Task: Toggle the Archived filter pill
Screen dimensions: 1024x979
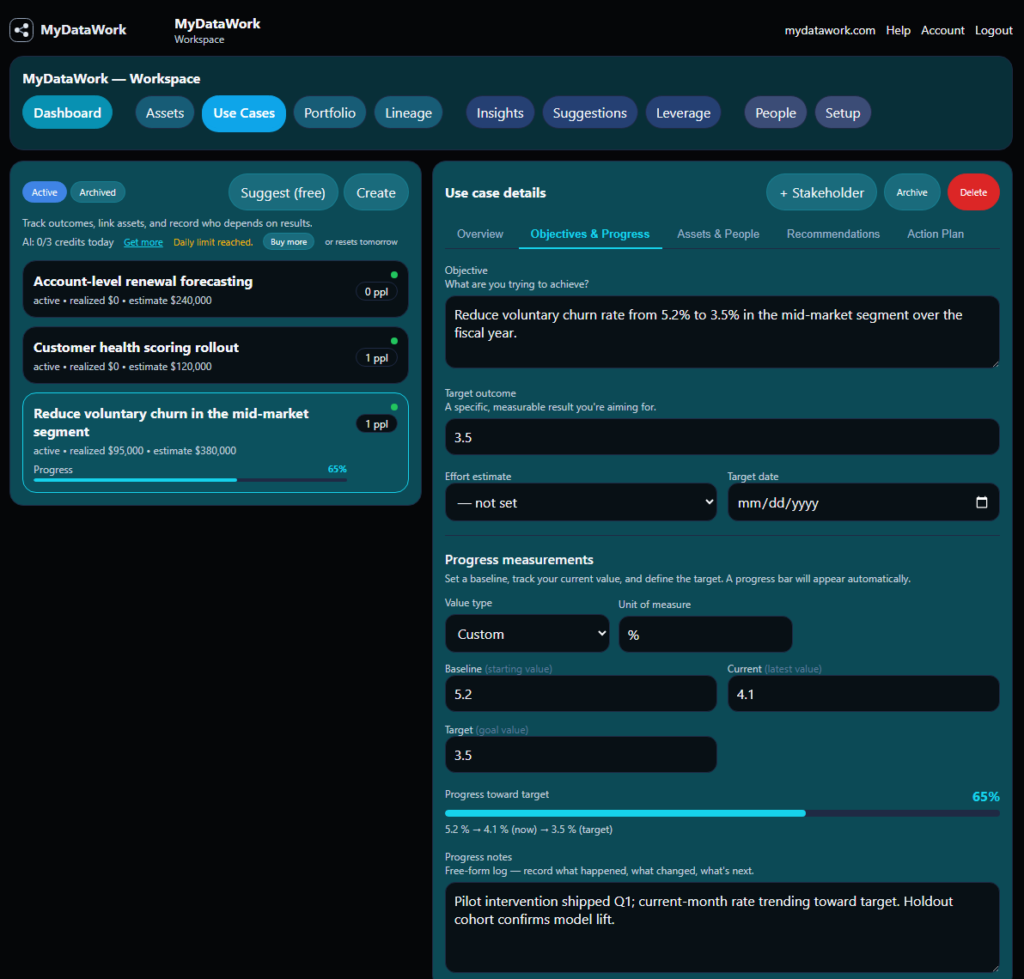Action: 97,193
